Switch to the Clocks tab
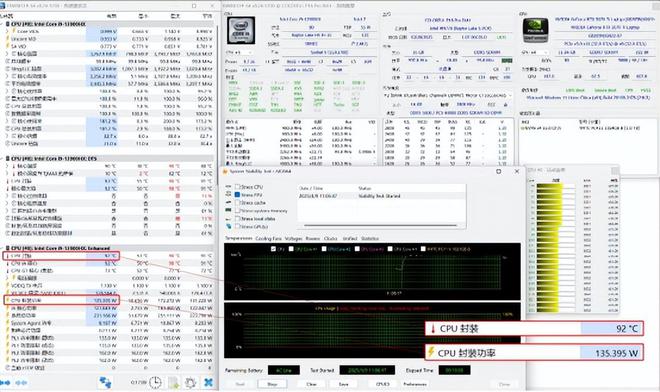 [x=330, y=238]
